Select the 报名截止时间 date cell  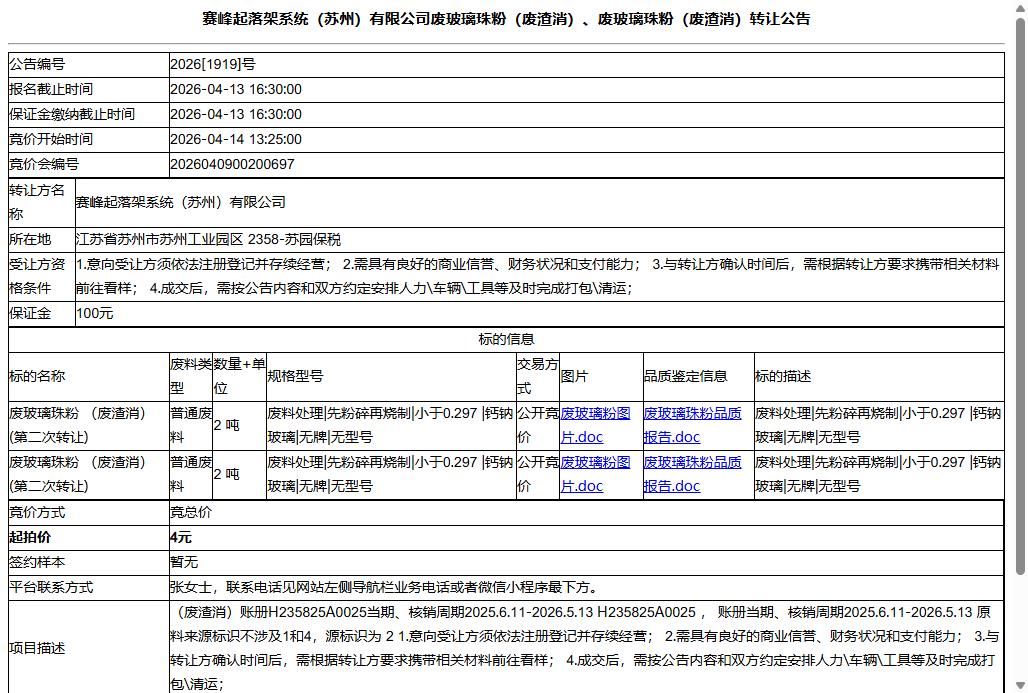(x=237, y=89)
